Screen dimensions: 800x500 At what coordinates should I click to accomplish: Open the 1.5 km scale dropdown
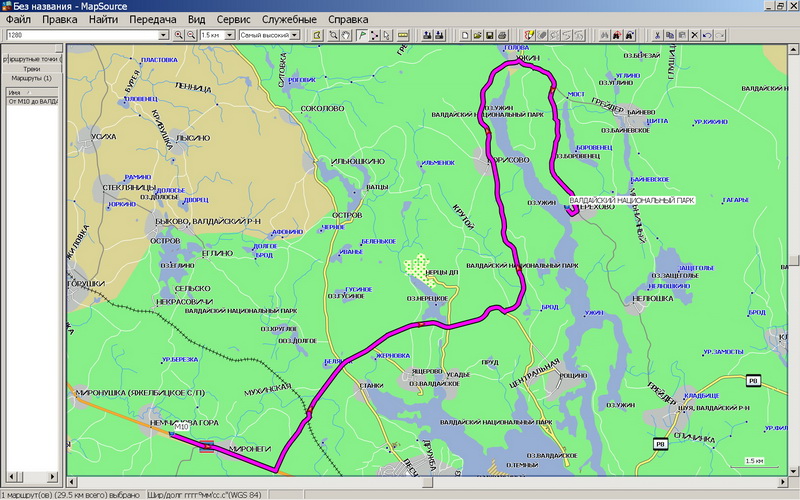pos(230,35)
